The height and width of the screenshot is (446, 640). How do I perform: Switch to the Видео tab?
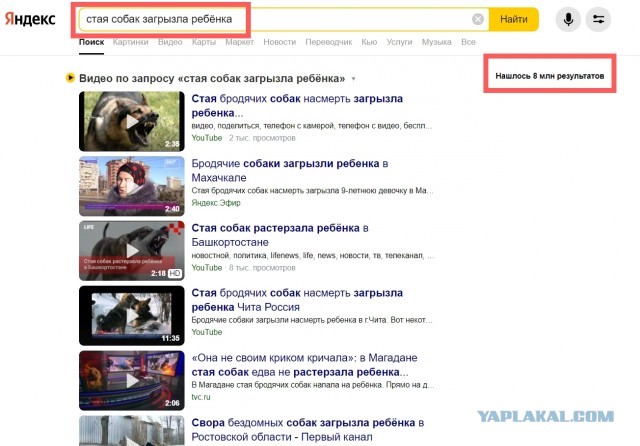170,42
